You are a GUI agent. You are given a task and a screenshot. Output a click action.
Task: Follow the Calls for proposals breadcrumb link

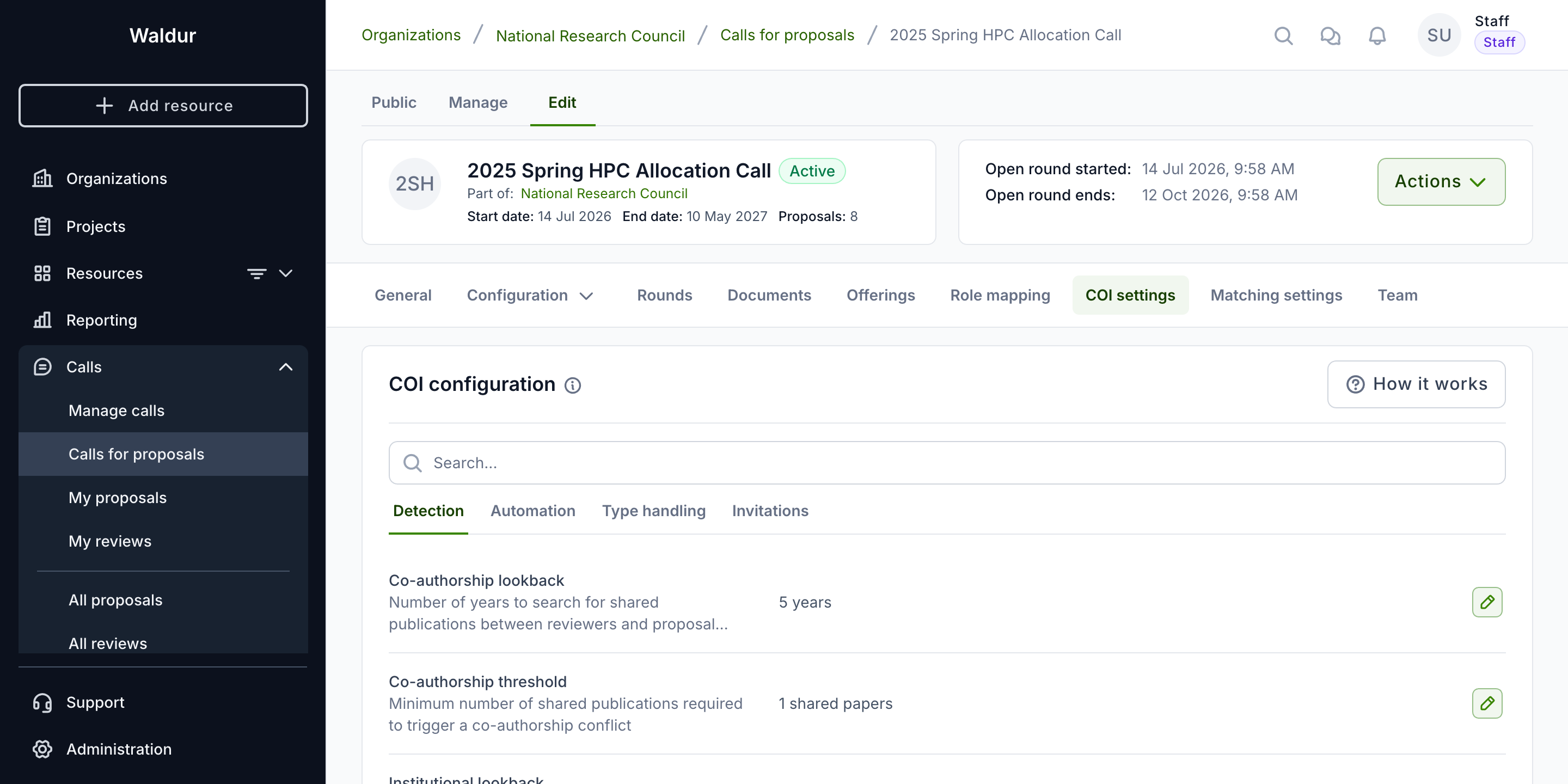pyautogui.click(x=787, y=35)
